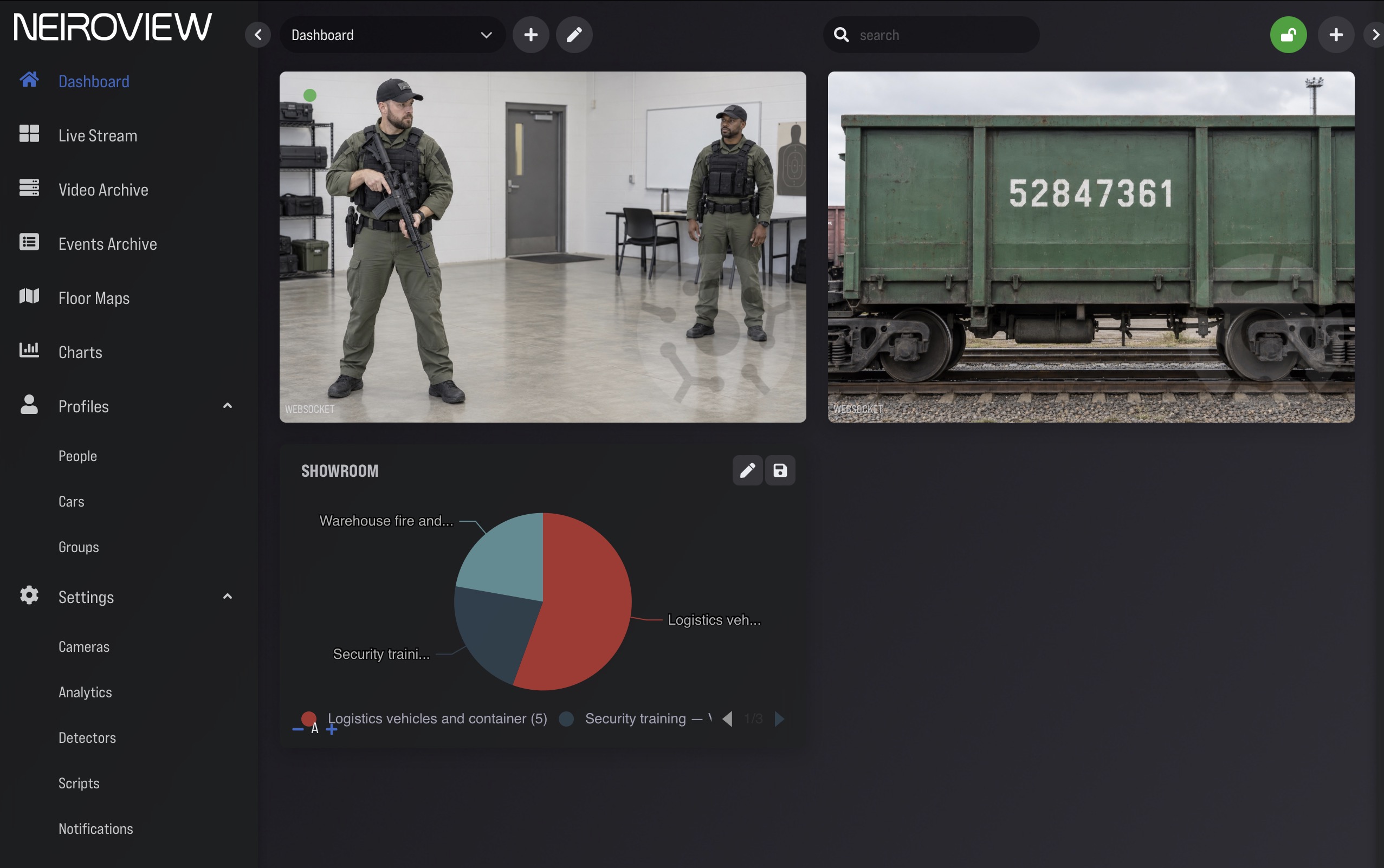Click red Logistics pie slice
This screenshot has height=868, width=1384.
click(x=585, y=603)
